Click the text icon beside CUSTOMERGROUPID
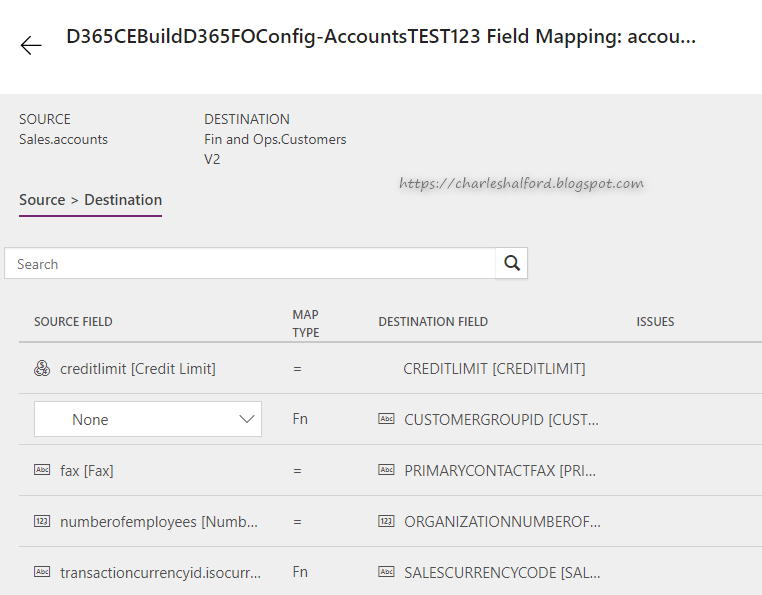 click(x=386, y=420)
